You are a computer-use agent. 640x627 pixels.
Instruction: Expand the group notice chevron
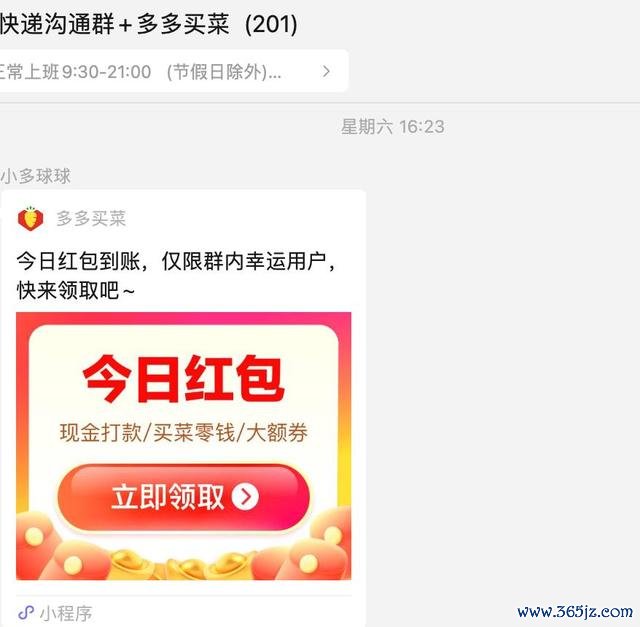[x=326, y=71]
